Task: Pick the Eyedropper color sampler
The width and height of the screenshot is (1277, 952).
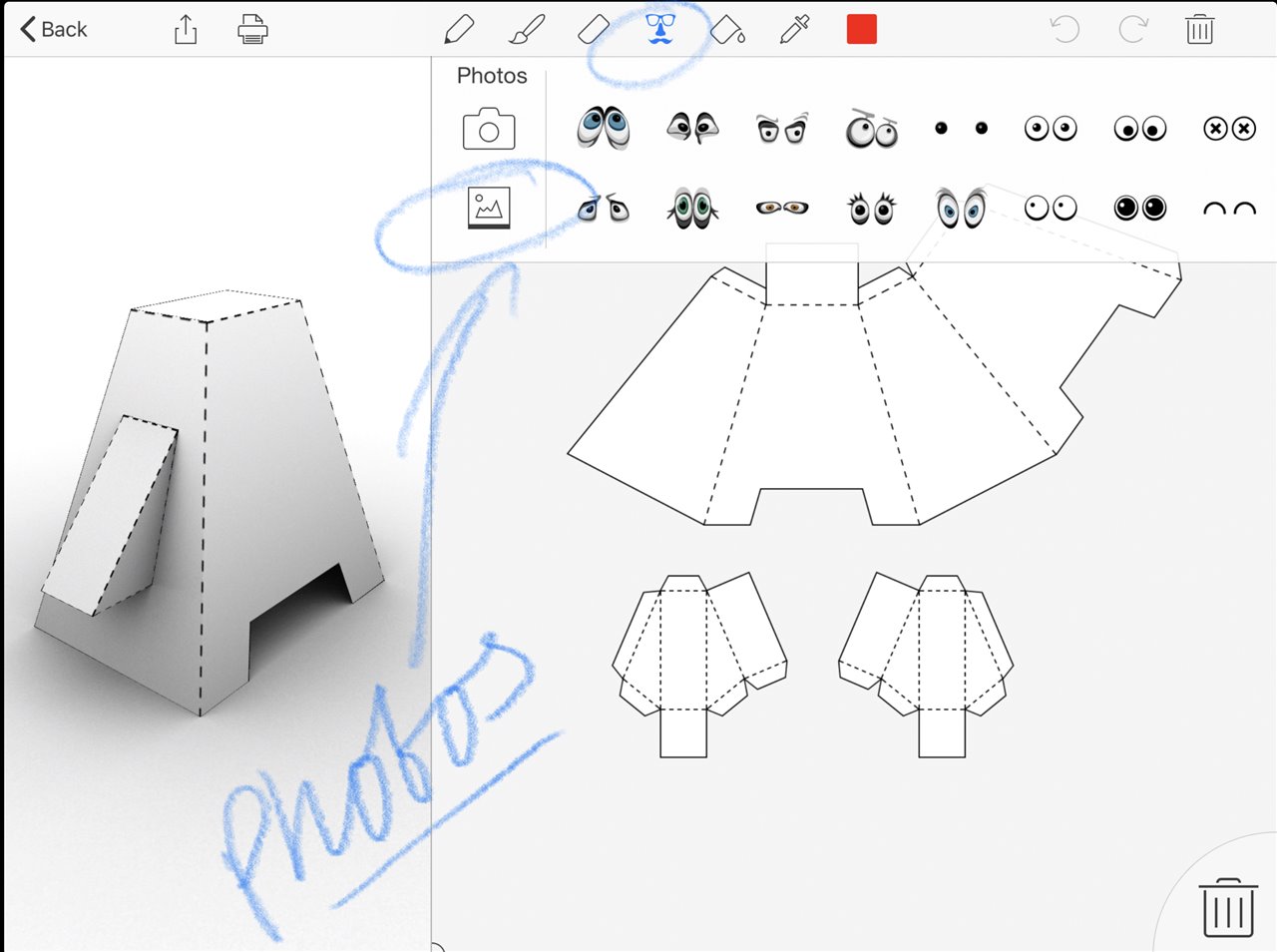Action: pyautogui.click(x=794, y=30)
